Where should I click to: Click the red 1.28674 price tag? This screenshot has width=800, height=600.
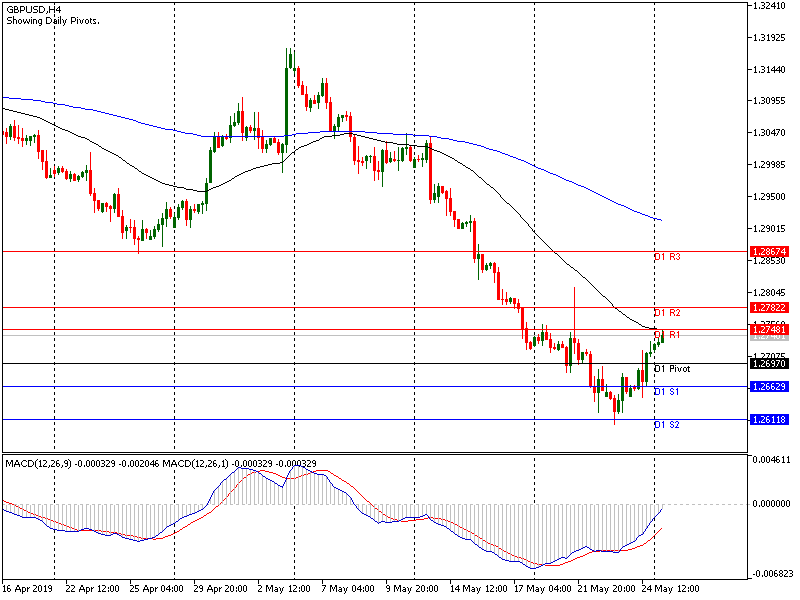tap(769, 252)
